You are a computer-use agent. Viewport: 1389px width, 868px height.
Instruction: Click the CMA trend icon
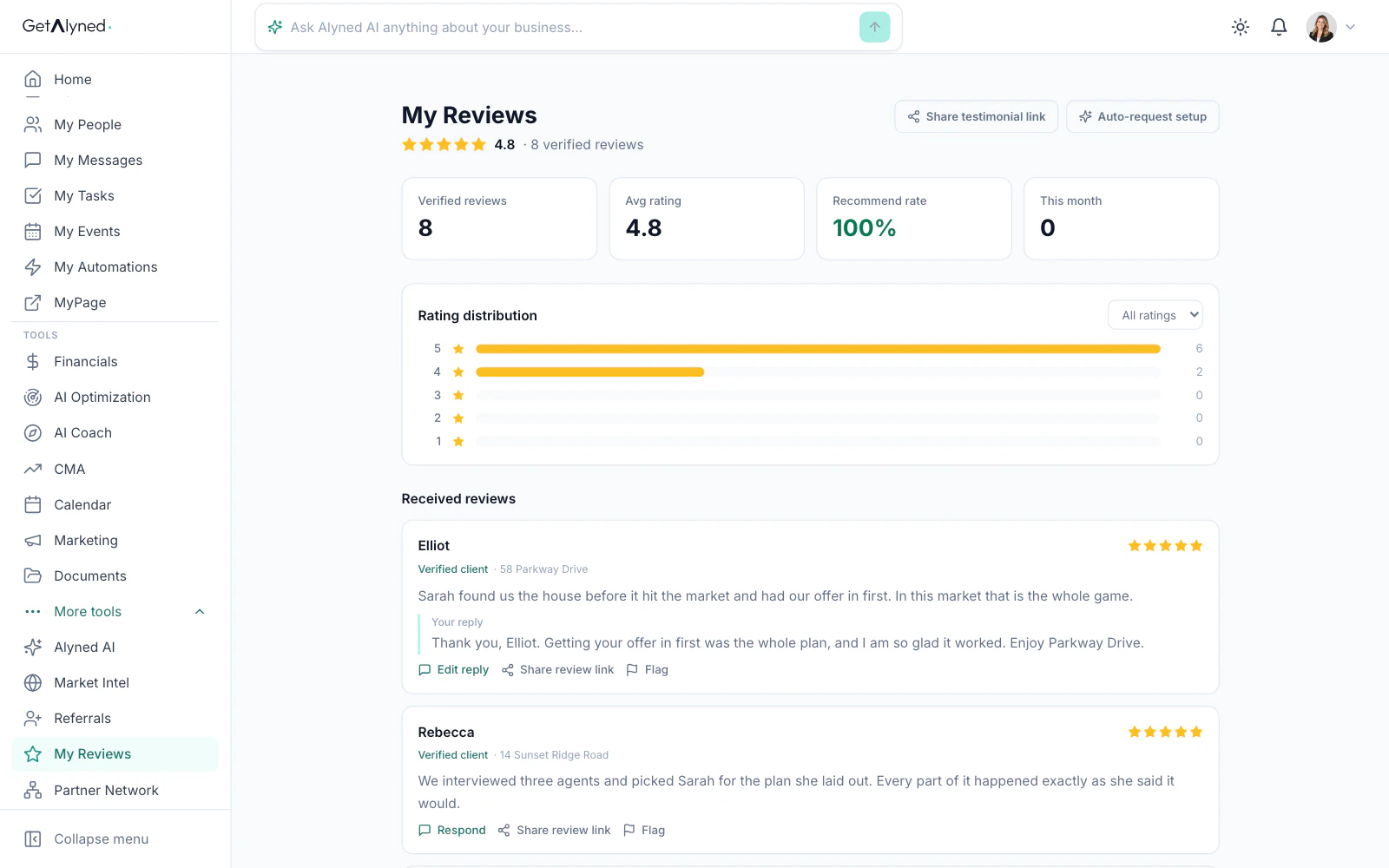point(33,469)
